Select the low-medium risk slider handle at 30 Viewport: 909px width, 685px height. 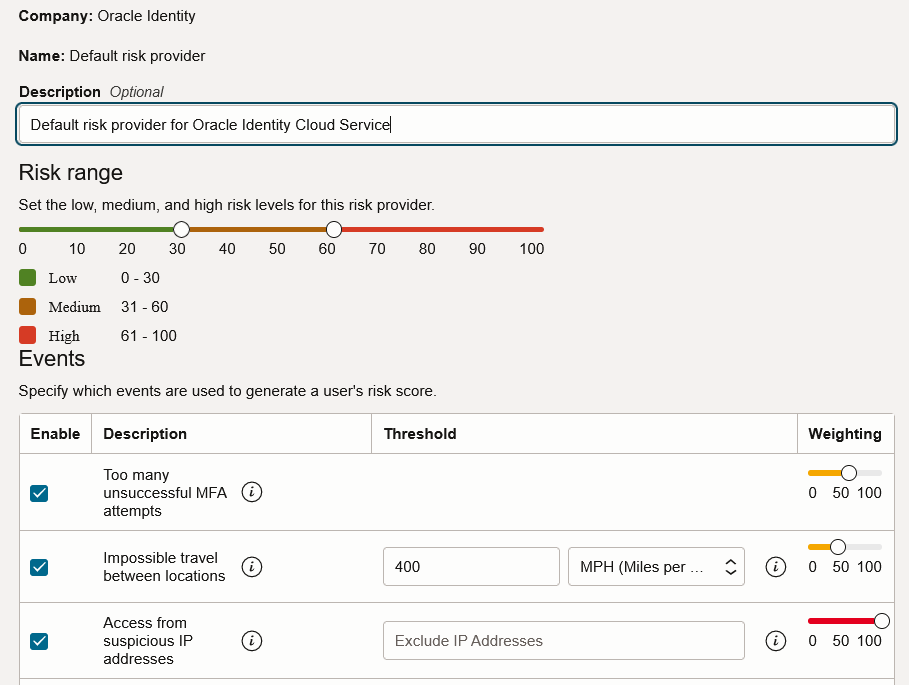pos(180,228)
